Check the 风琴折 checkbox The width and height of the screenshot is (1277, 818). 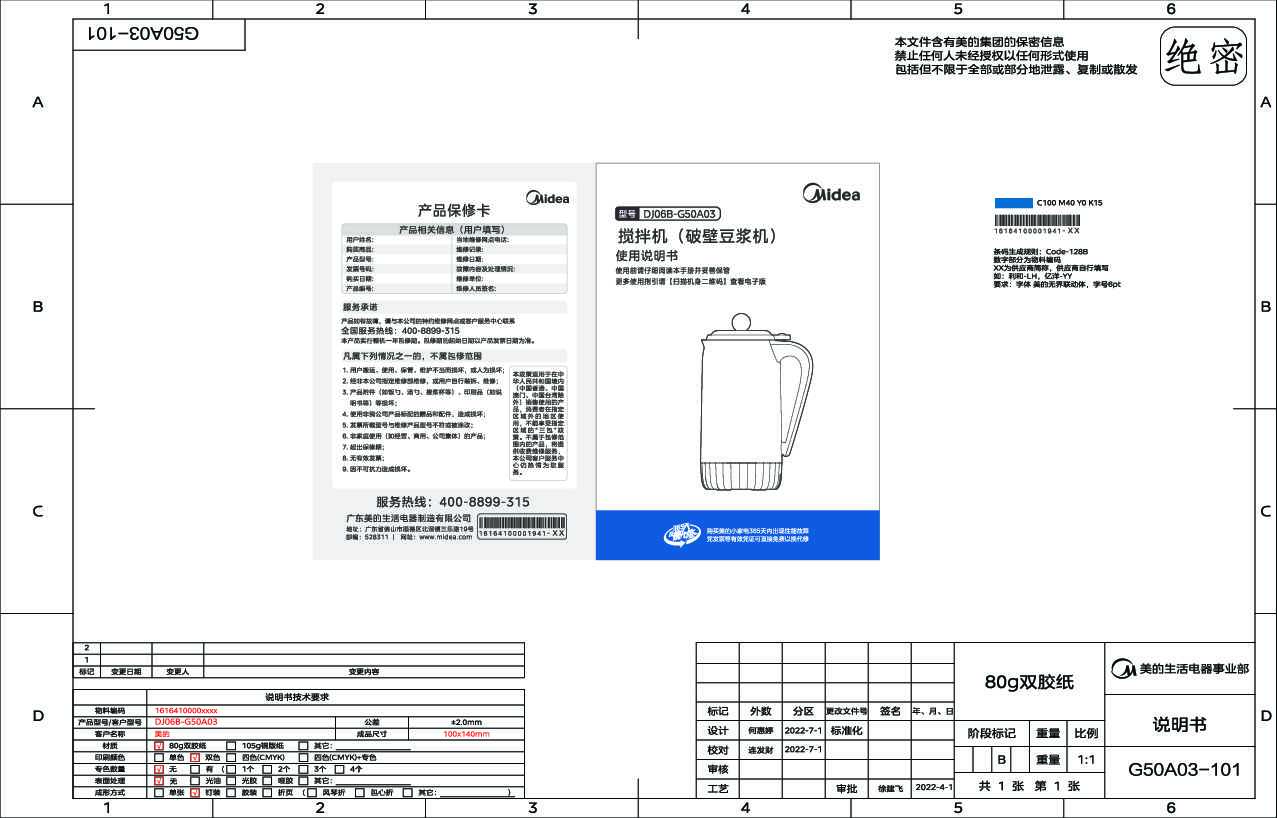coord(311,792)
